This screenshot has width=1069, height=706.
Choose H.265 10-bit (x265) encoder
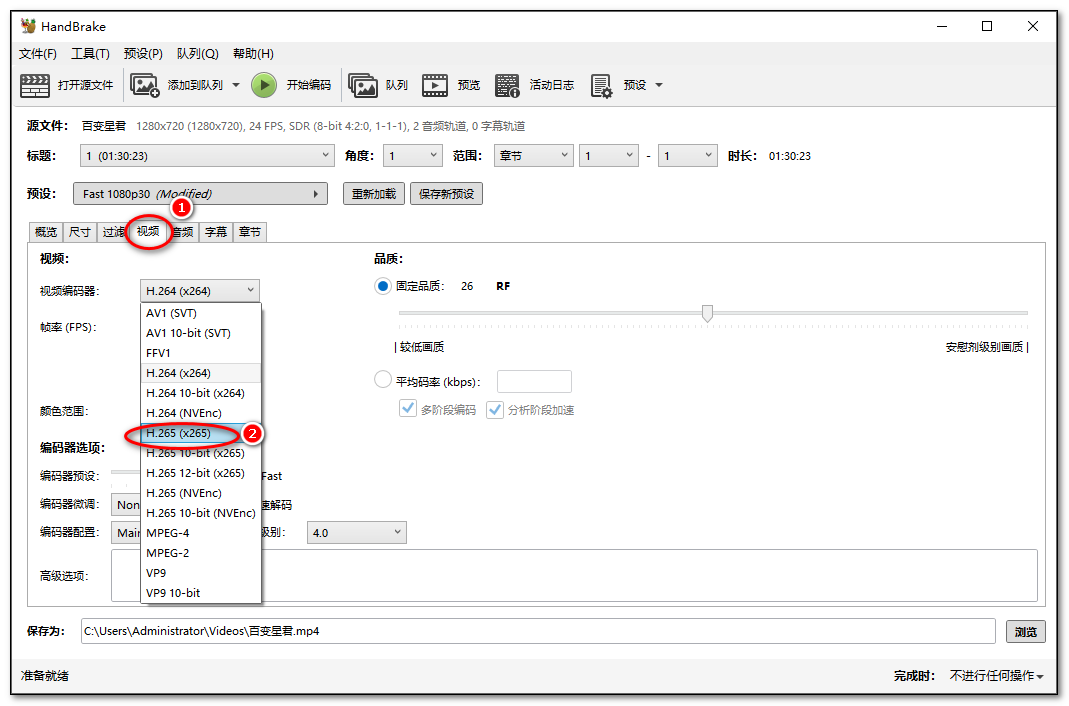[x=200, y=453]
